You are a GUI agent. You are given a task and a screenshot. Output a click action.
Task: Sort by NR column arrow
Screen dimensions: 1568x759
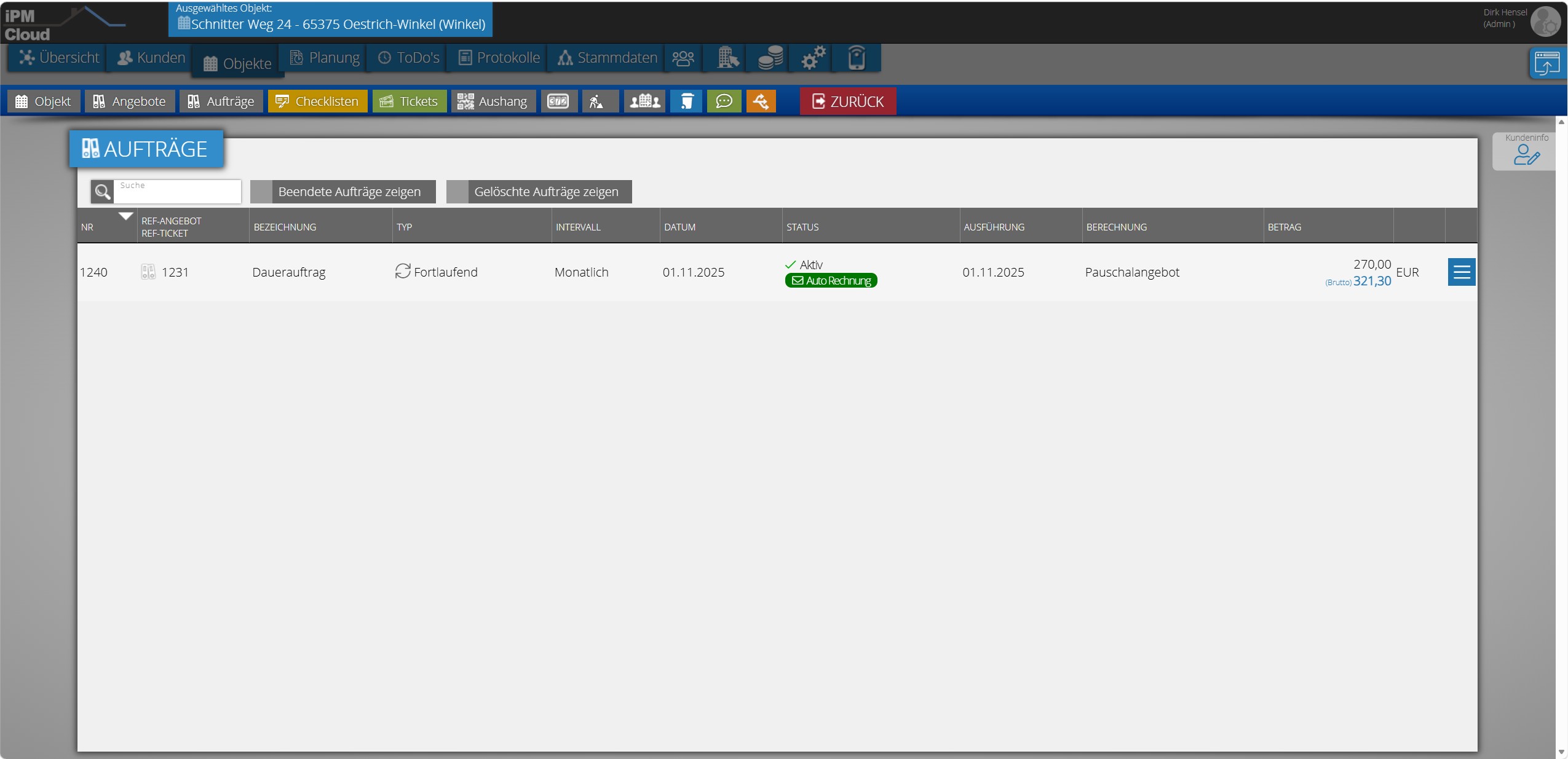126,216
